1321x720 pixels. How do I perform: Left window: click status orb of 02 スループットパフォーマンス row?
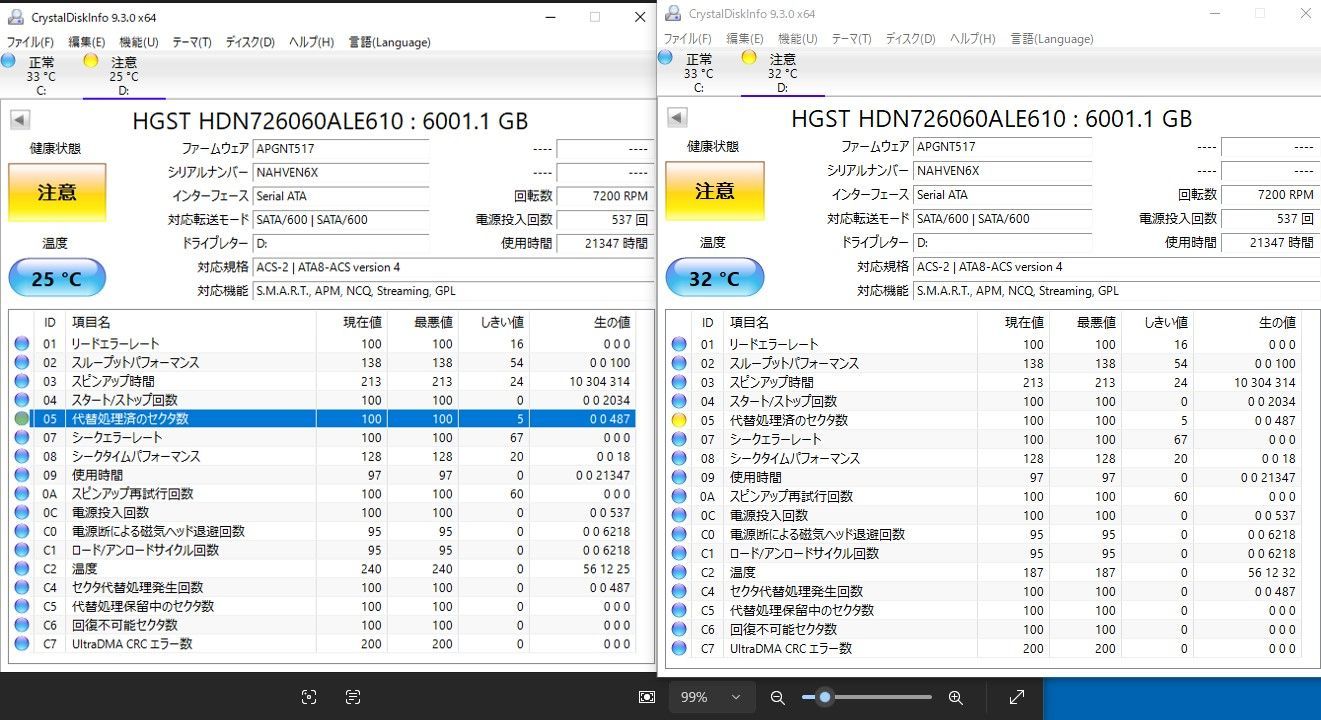(22, 363)
